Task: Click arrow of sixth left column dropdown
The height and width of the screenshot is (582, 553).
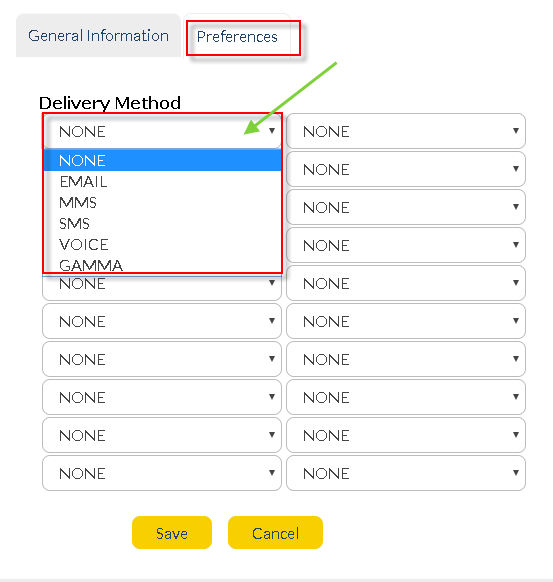Action: 272,321
